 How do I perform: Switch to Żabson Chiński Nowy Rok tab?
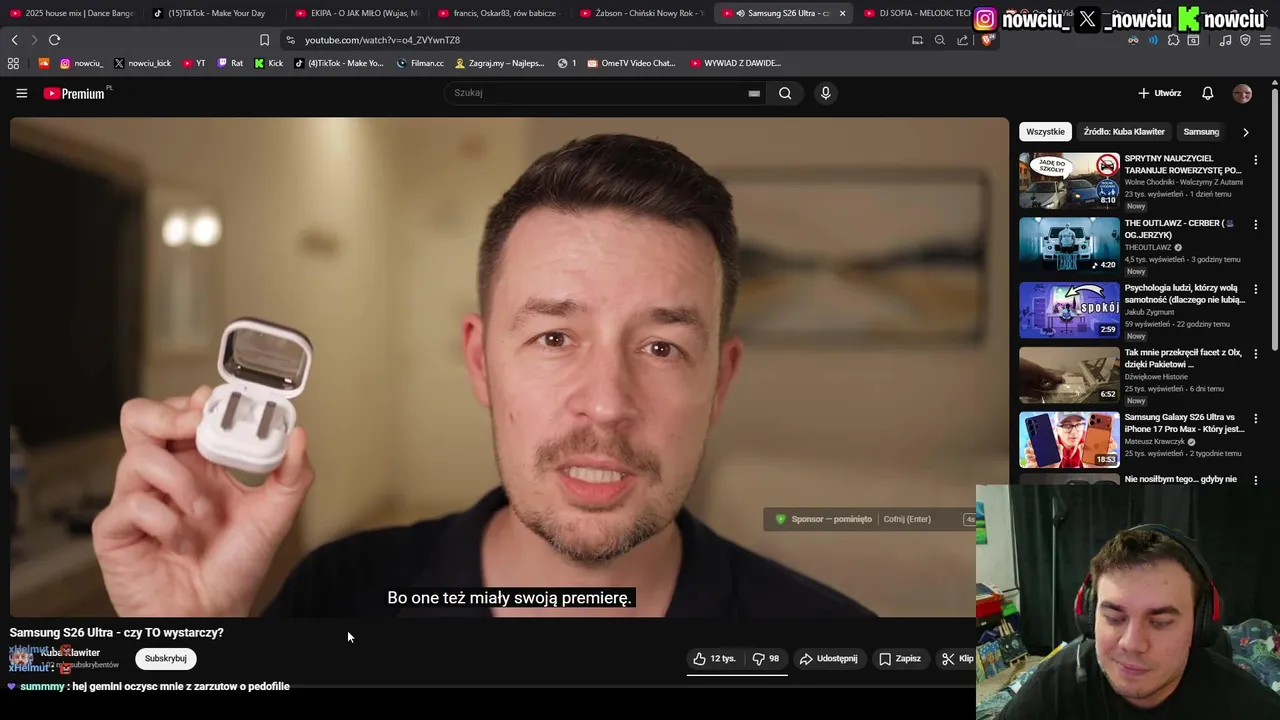point(643,13)
